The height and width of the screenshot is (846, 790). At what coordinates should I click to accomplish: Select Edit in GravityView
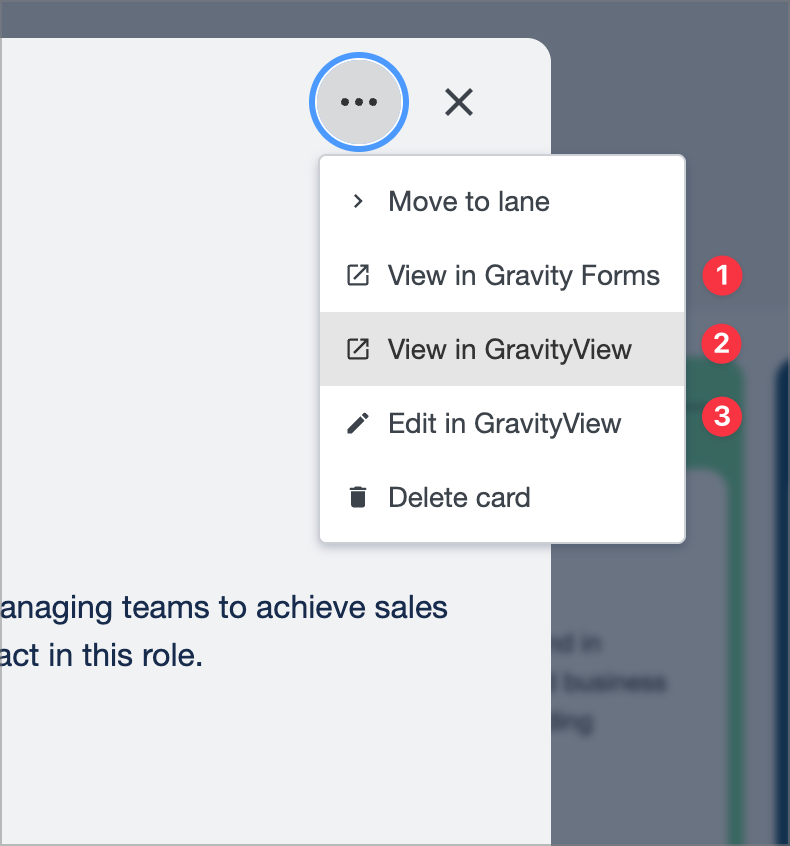[504, 423]
